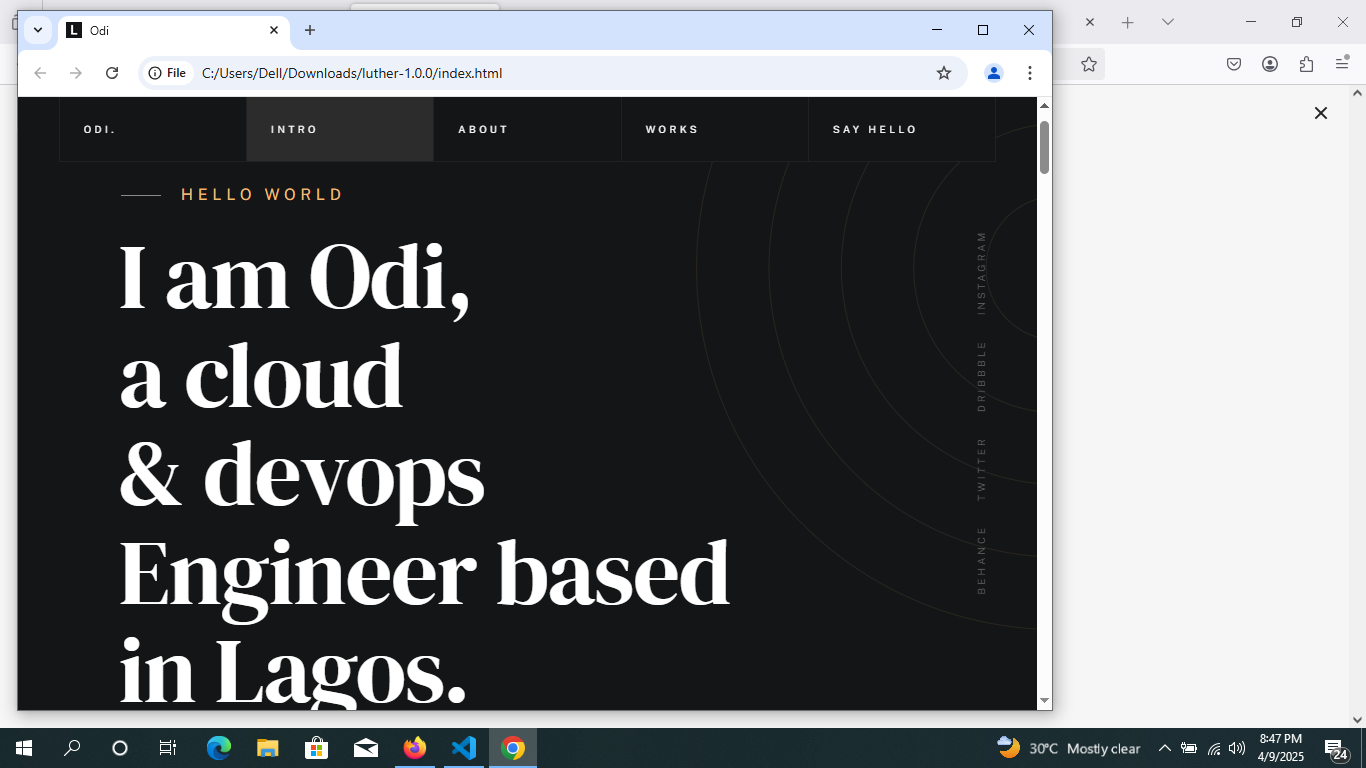
Task: Click the Chrome back arrow
Action: [x=40, y=73]
